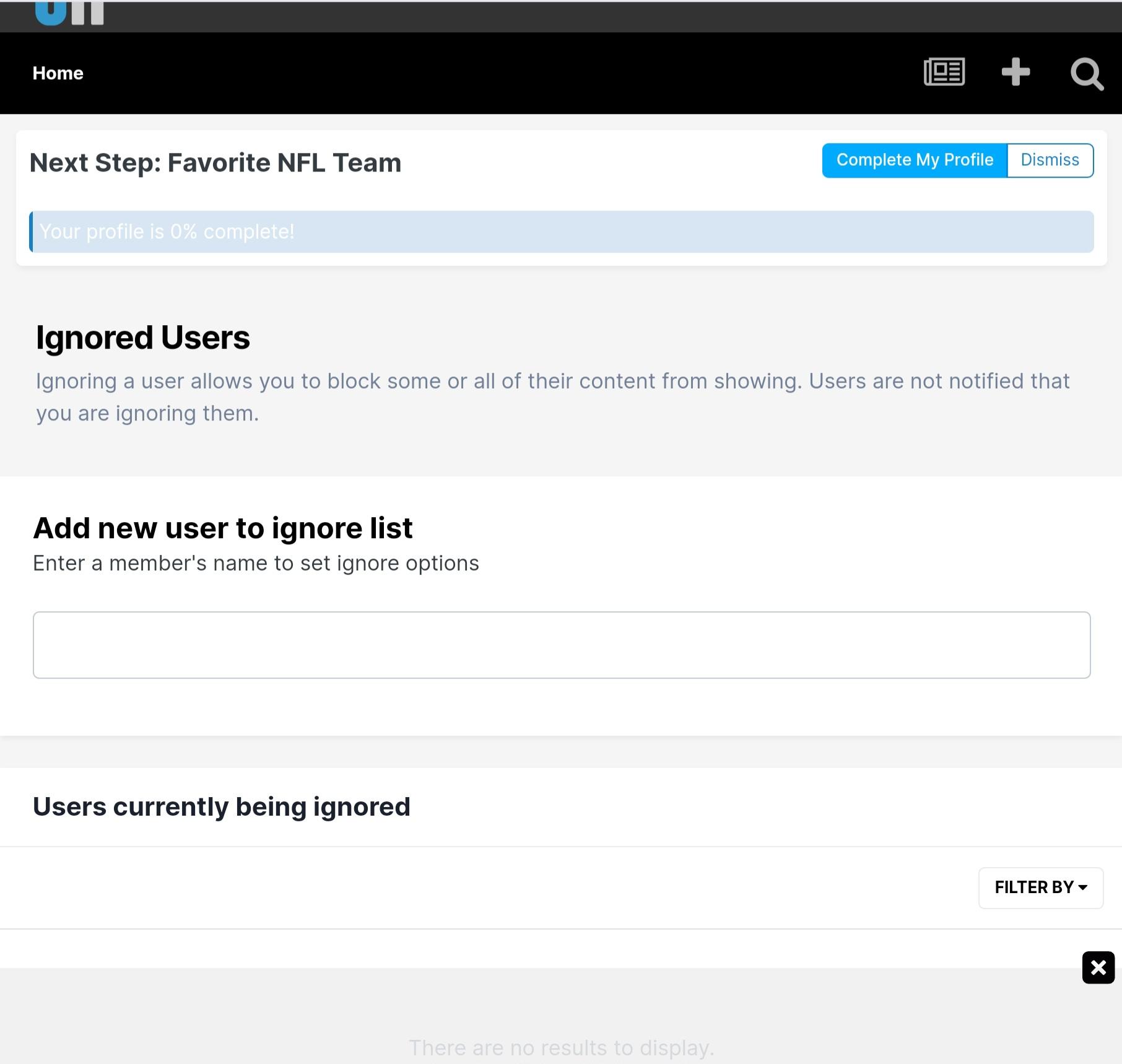Click Complete My Profile button

915,160
